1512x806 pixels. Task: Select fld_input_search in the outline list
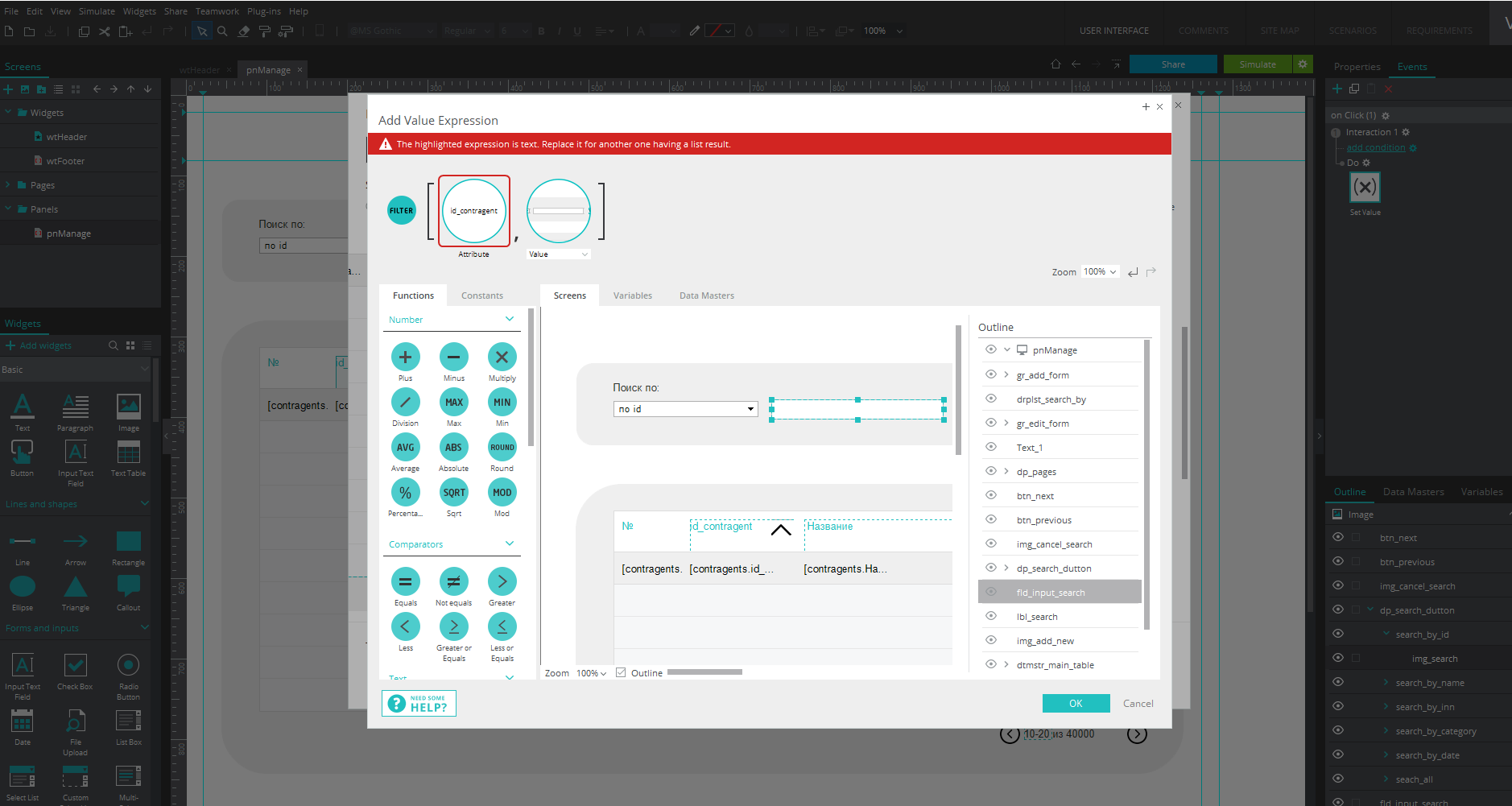point(1051,593)
